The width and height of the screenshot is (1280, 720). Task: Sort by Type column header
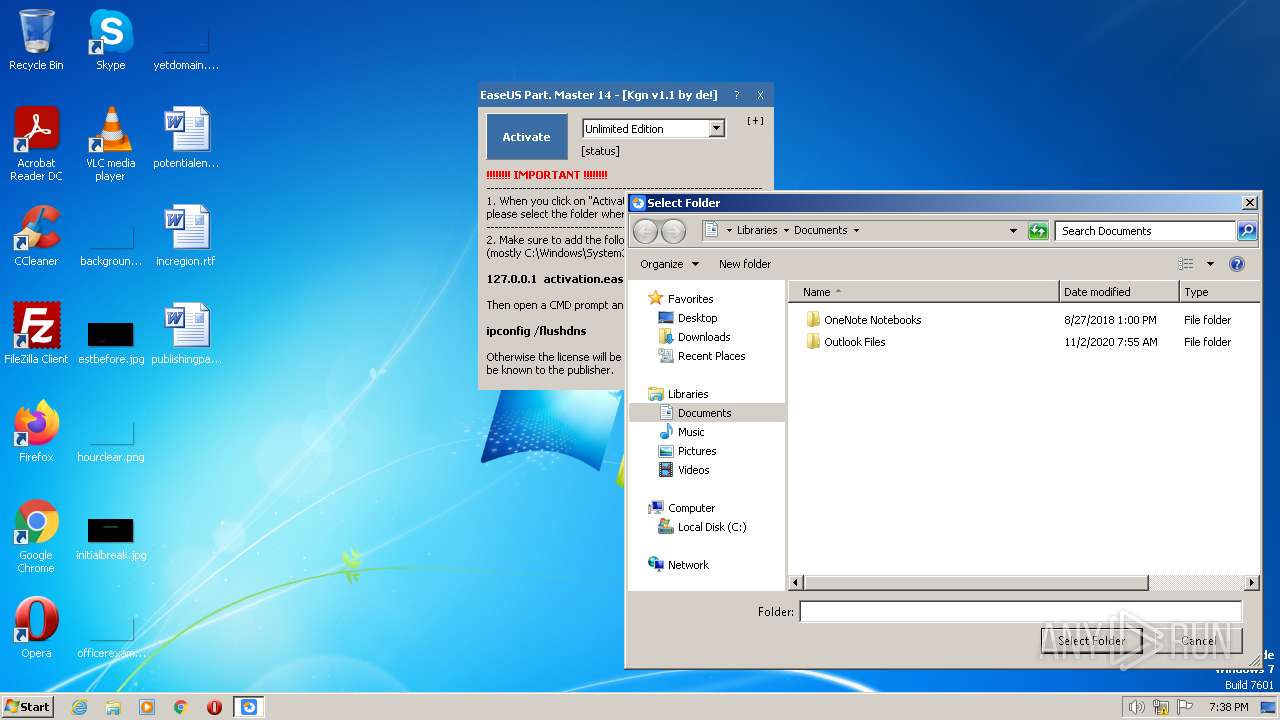coord(1219,292)
